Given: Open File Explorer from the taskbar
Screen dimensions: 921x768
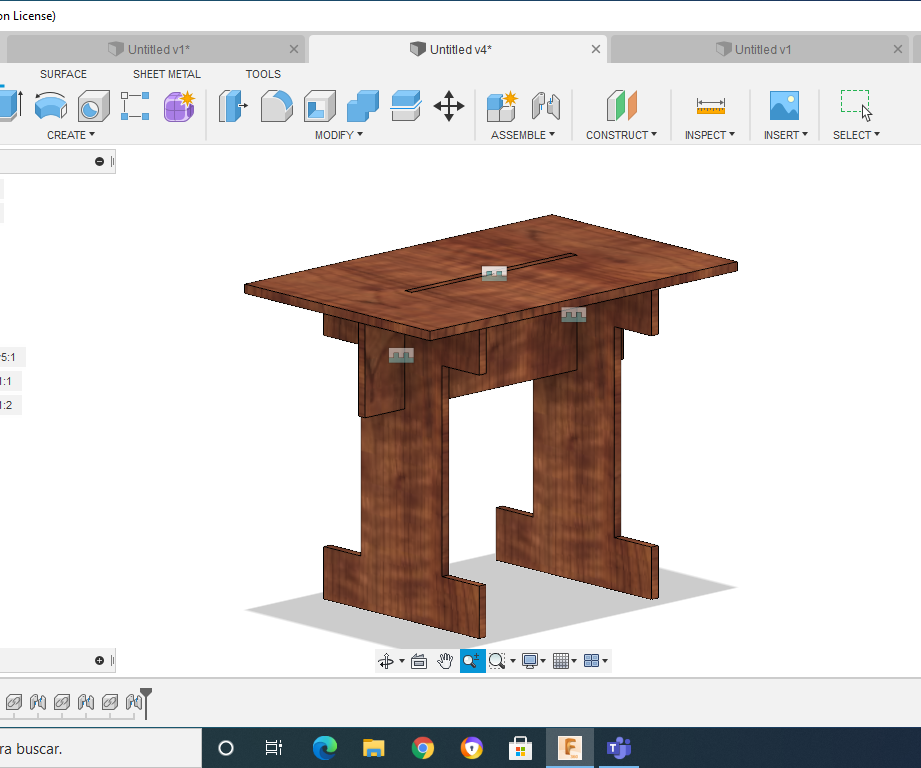Looking at the screenshot, I should pos(374,748).
